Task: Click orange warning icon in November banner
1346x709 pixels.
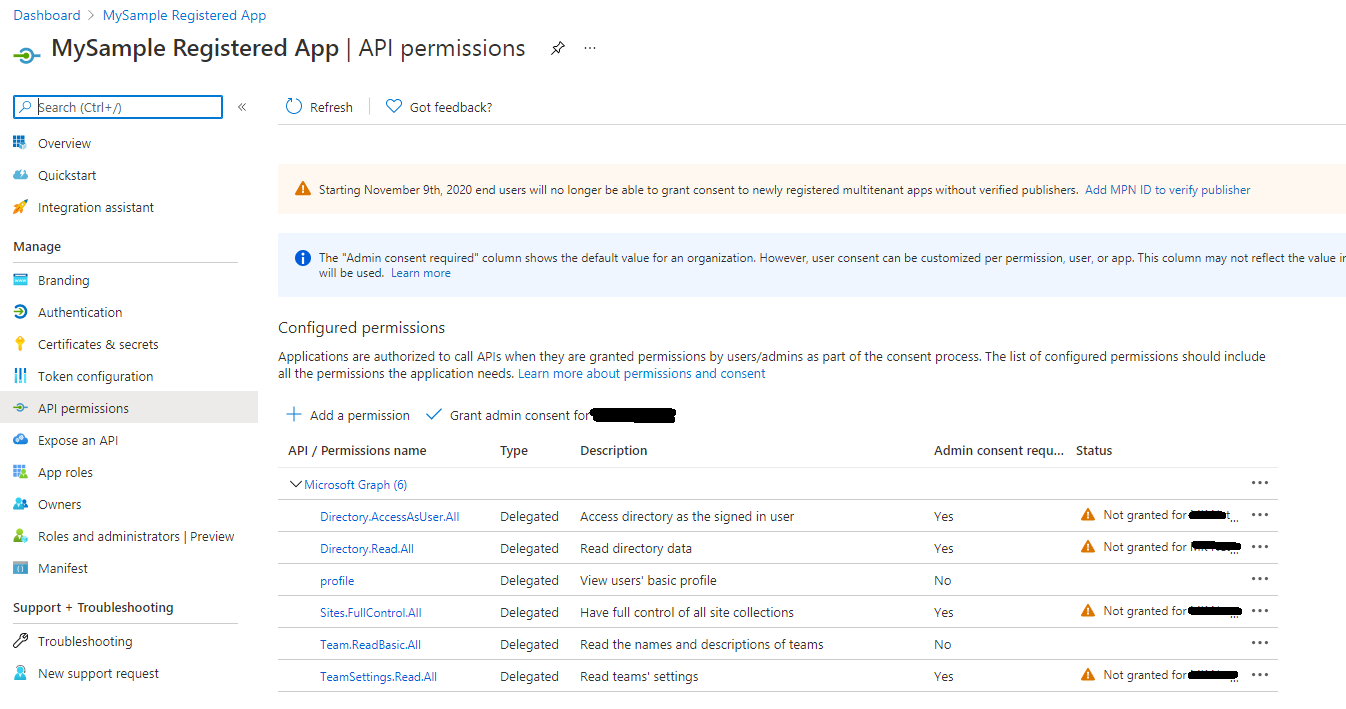Action: [303, 189]
